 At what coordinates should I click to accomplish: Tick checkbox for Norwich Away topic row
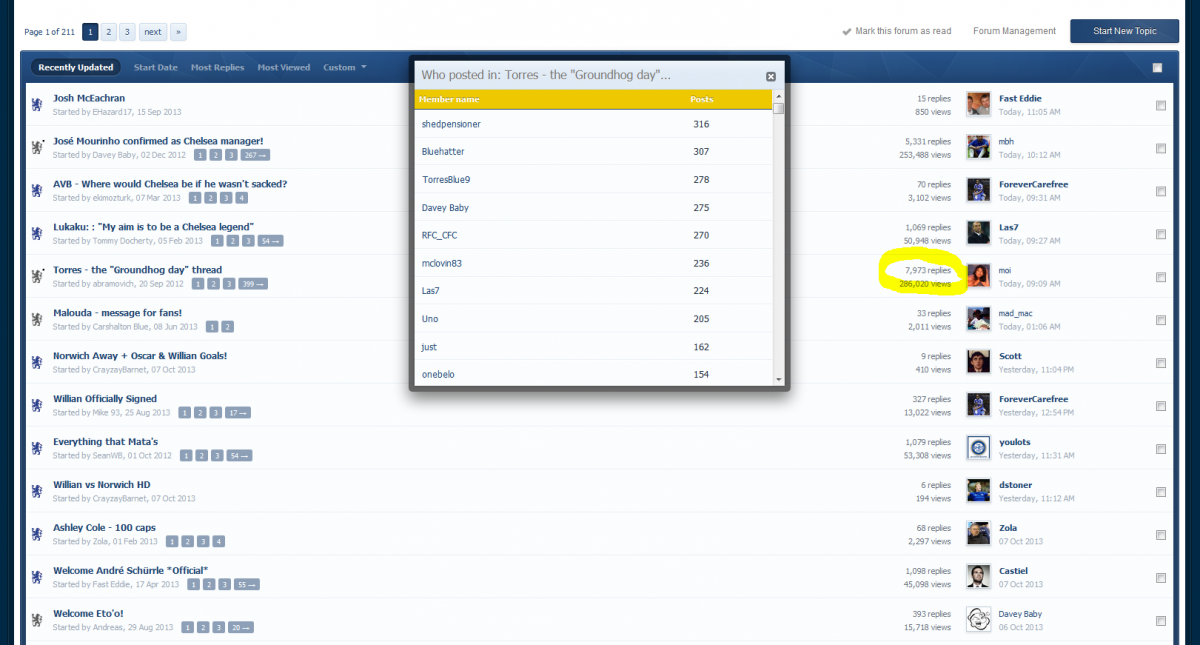click(1161, 364)
